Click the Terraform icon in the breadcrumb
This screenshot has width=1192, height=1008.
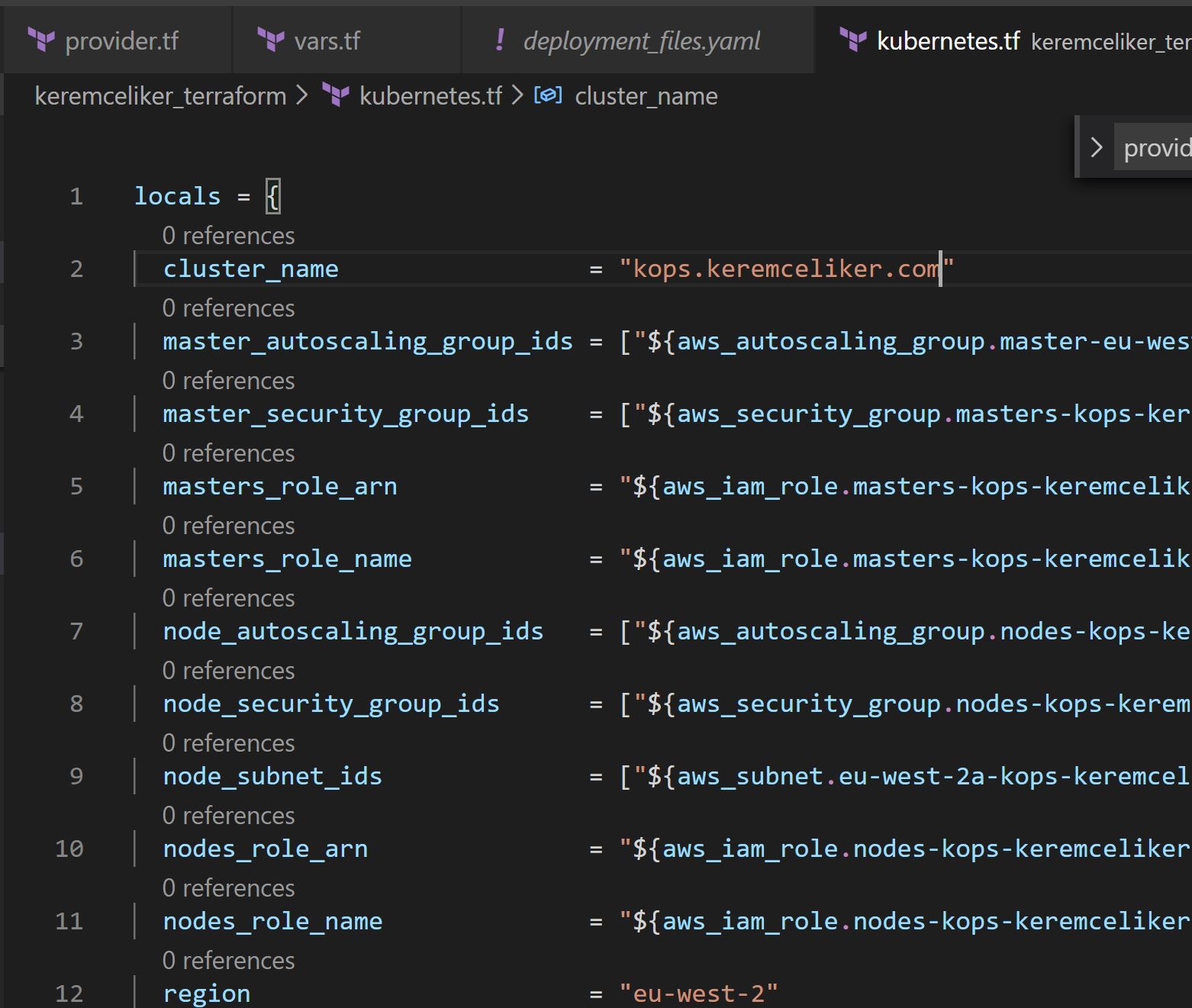coord(336,95)
